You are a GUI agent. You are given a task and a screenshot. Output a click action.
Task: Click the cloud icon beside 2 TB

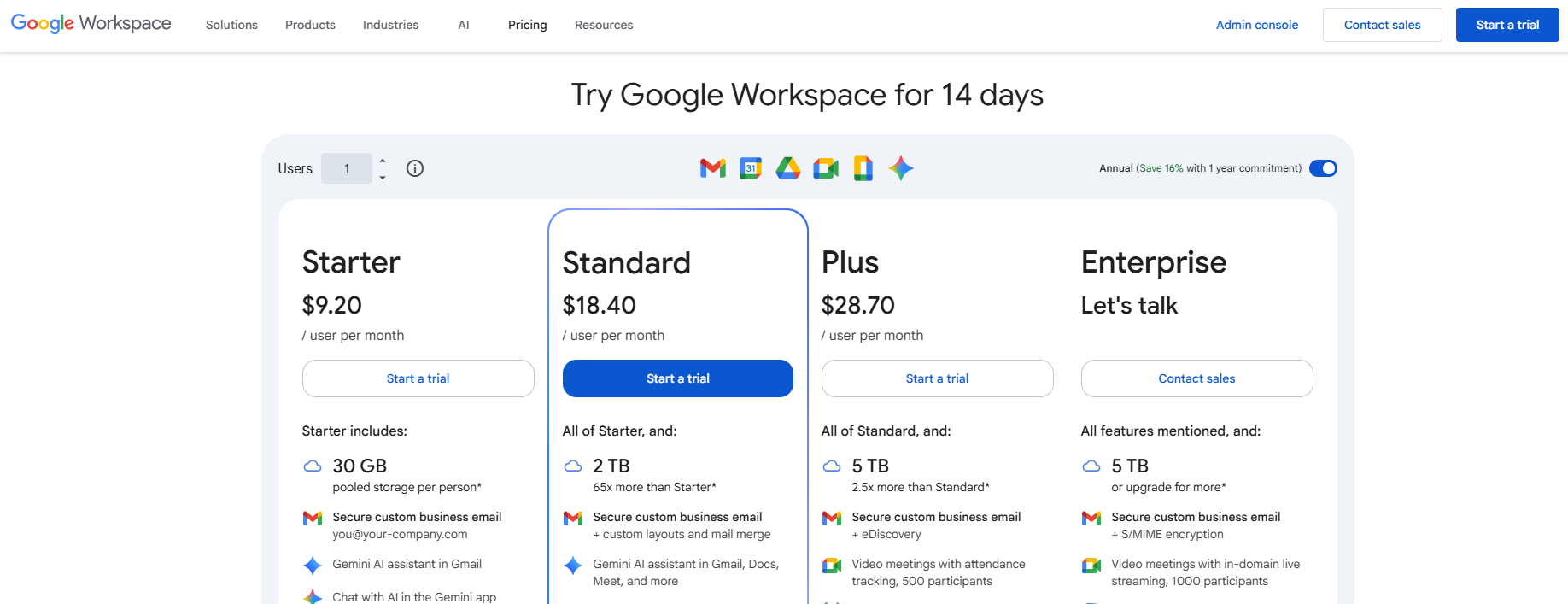[573, 466]
